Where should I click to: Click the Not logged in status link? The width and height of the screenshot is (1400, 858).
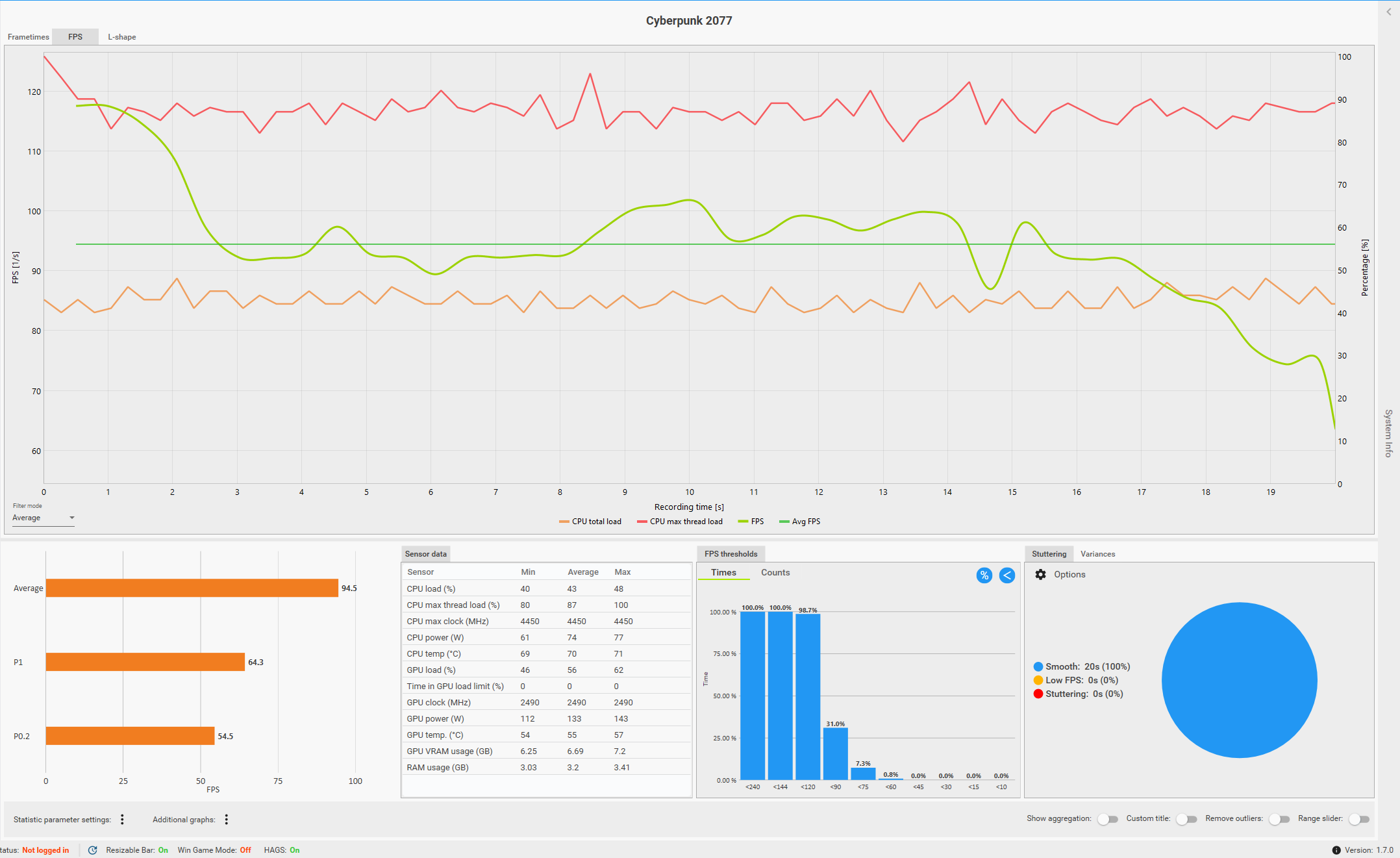[x=45, y=850]
